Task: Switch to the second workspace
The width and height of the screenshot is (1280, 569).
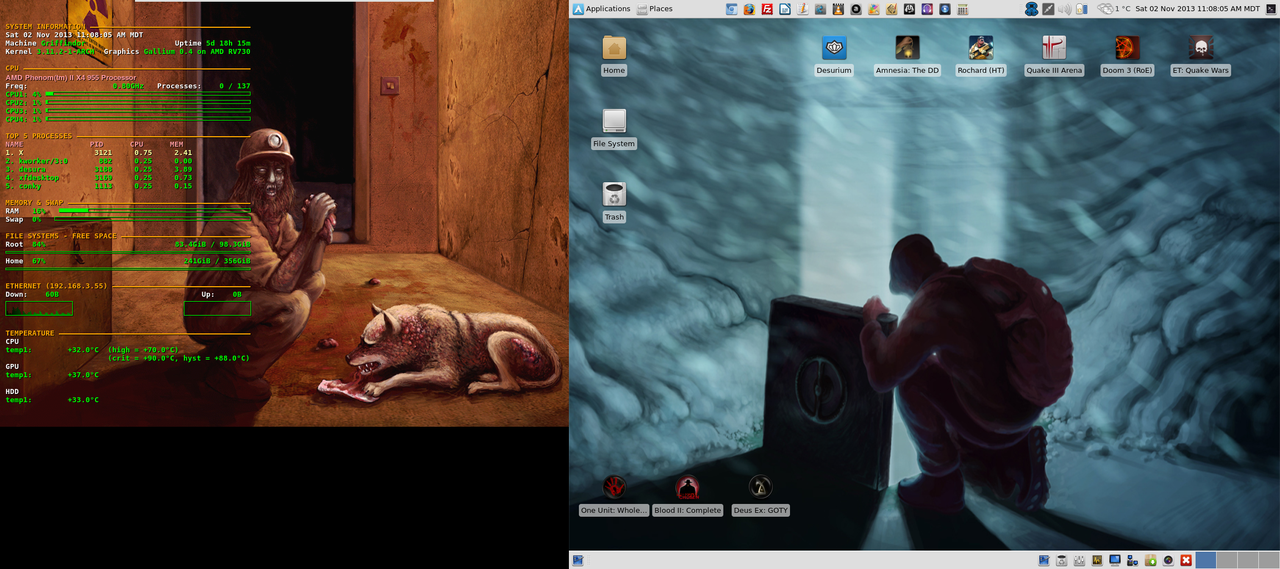Action: pyautogui.click(x=1227, y=560)
